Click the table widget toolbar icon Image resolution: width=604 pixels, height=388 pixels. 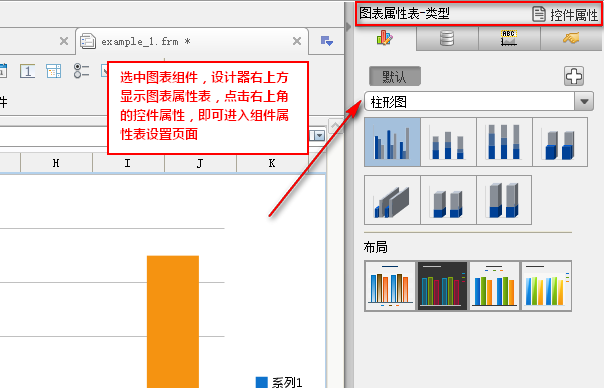[x=54, y=71]
